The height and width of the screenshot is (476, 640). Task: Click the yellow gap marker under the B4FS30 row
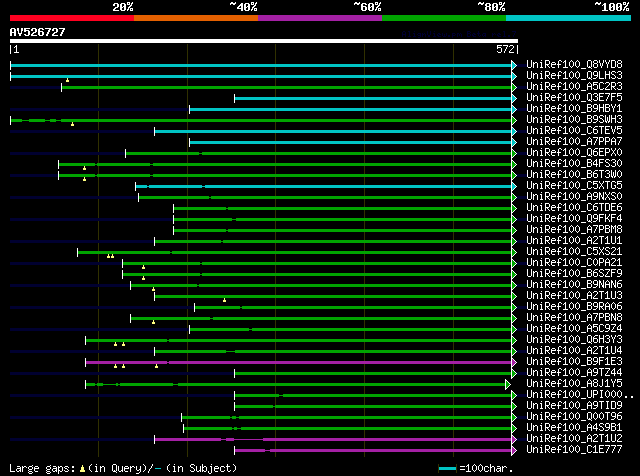[84, 168]
